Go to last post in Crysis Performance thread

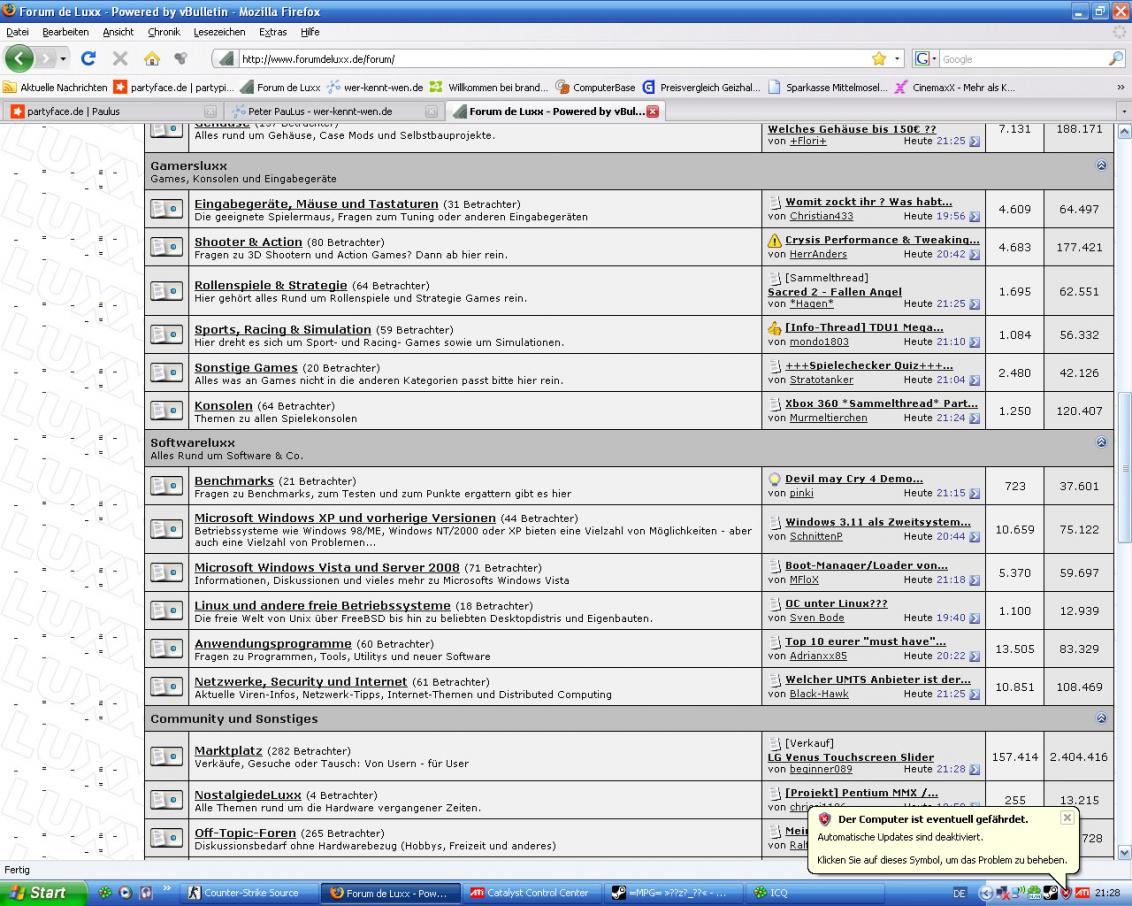click(975, 255)
